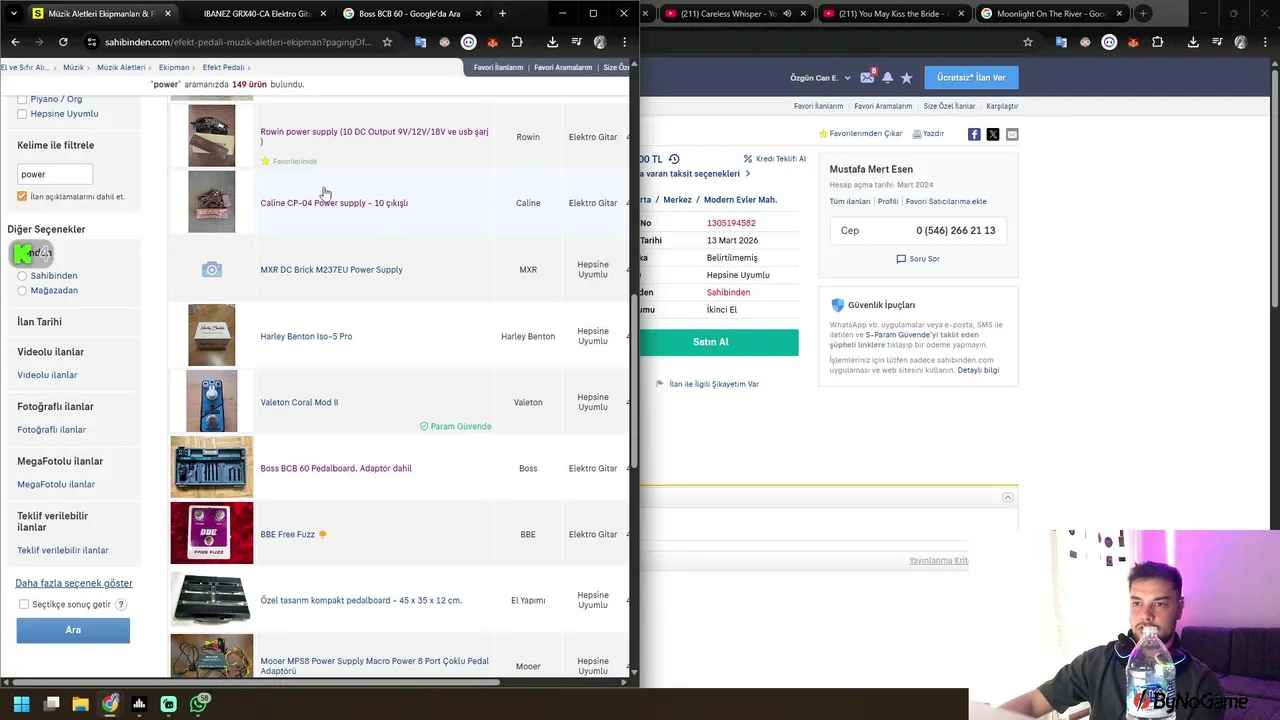Collapse the section with the chevron at the right end of the yellow-lined bar

[1008, 497]
